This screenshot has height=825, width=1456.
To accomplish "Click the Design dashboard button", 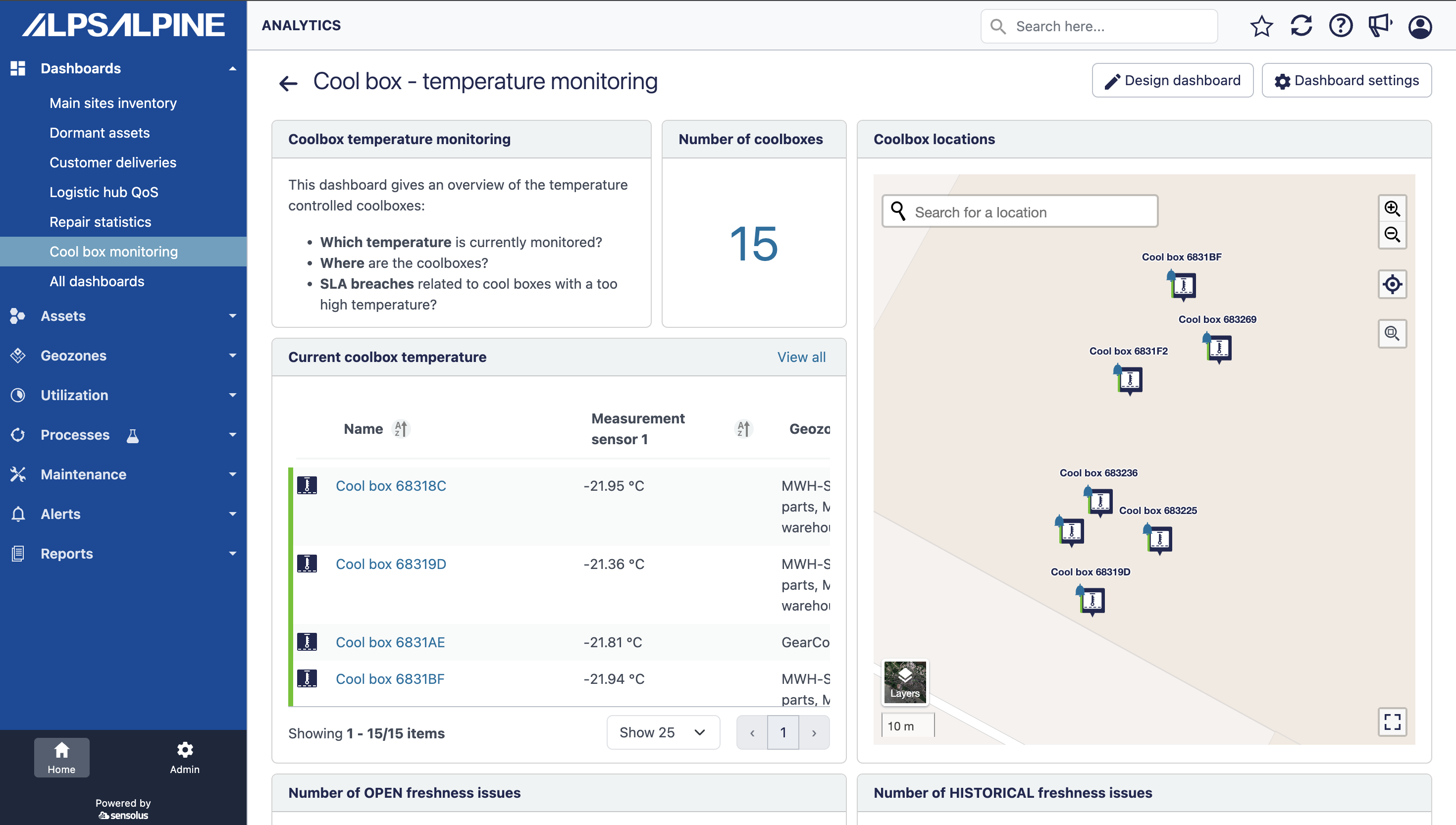I will point(1172,80).
